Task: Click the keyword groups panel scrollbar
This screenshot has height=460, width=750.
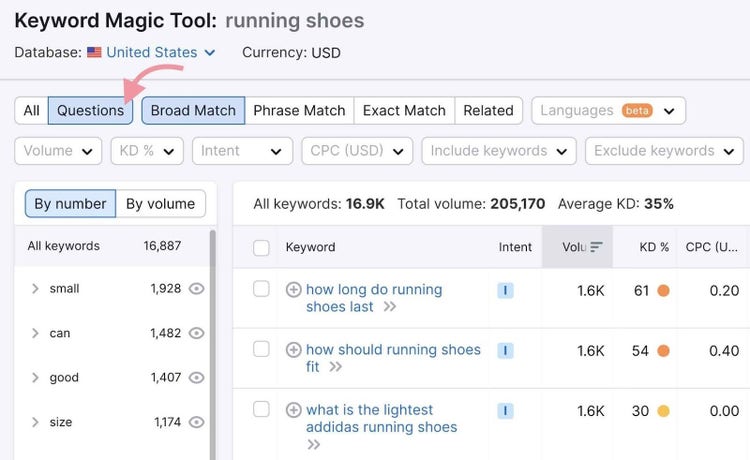Action: (x=212, y=344)
